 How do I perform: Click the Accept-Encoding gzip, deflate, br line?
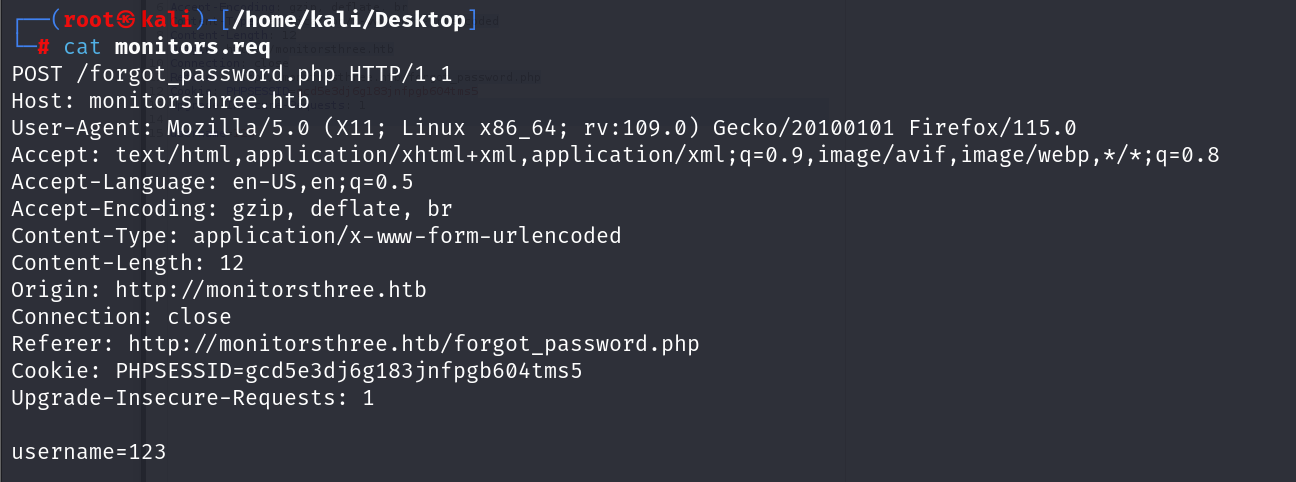232,209
